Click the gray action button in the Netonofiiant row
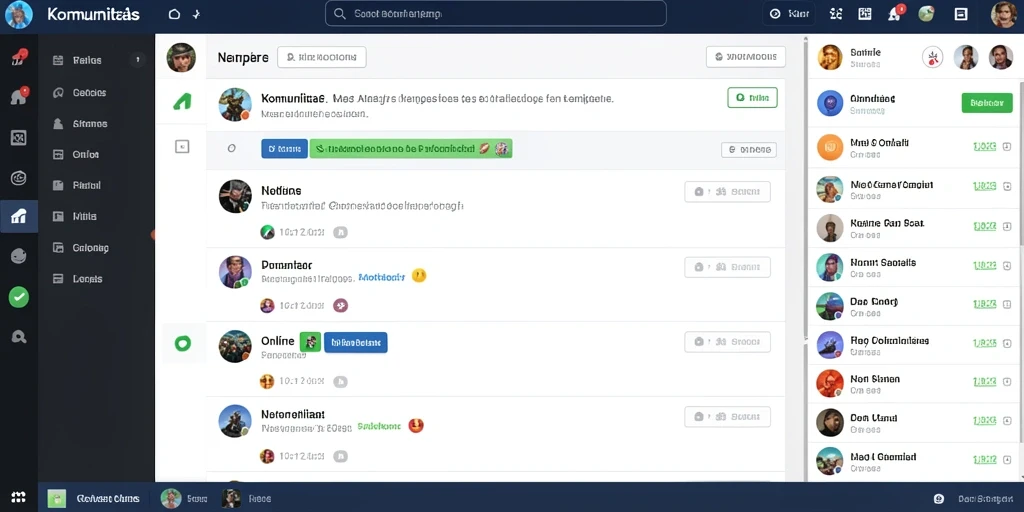The image size is (1024, 512). coord(728,417)
